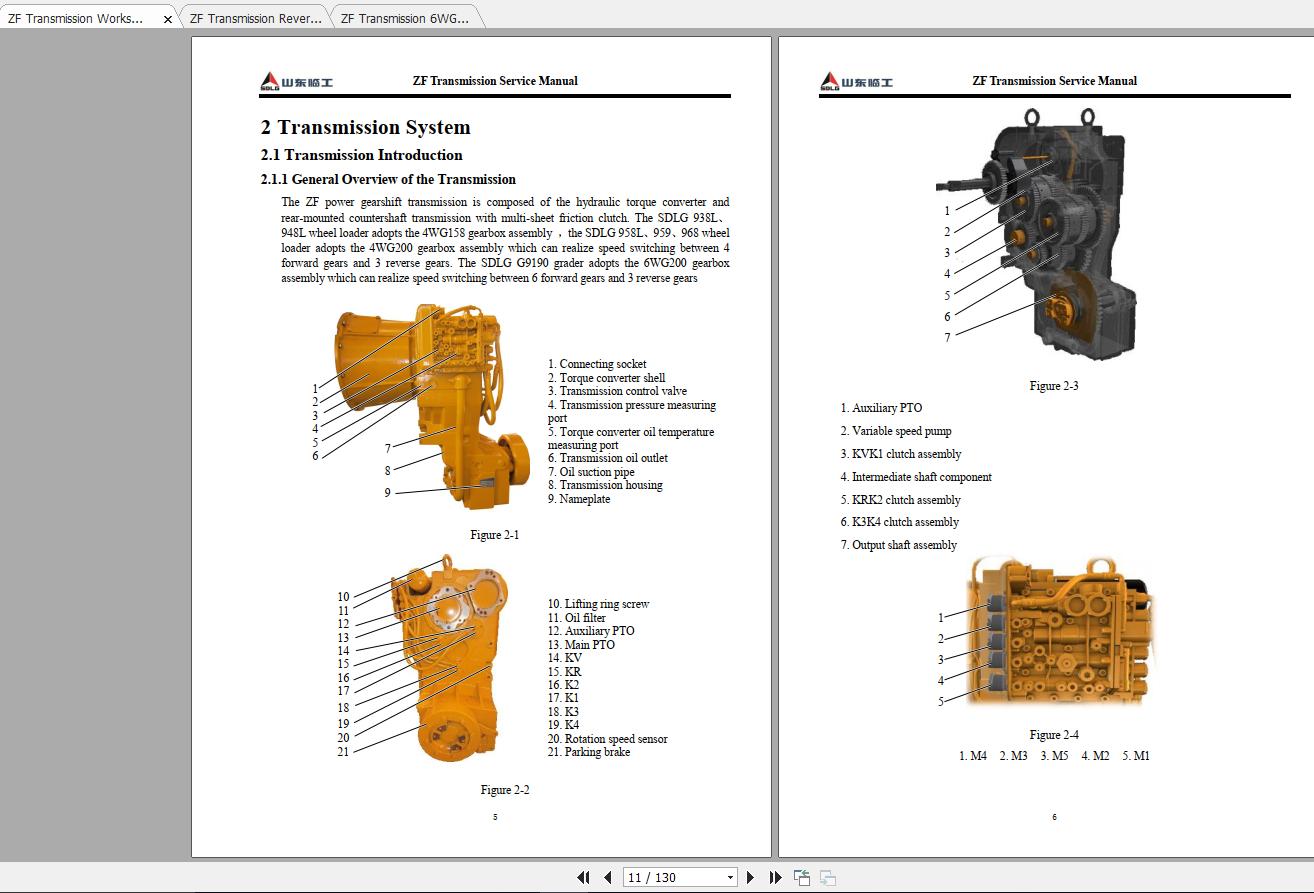Go to the next page
The width and height of the screenshot is (1314, 893).
pos(751,877)
